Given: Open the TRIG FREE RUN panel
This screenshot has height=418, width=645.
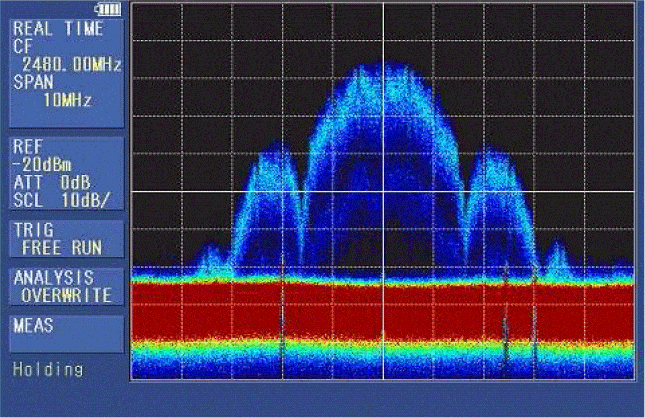Looking at the screenshot, I should 67,239.
